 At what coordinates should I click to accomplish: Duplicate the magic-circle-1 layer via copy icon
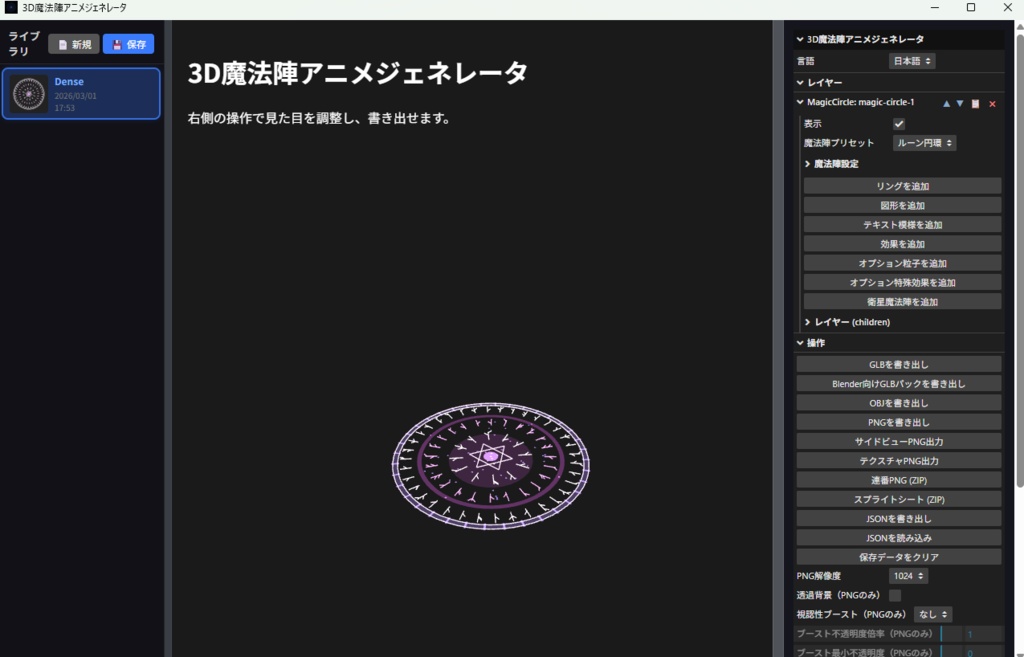(976, 104)
